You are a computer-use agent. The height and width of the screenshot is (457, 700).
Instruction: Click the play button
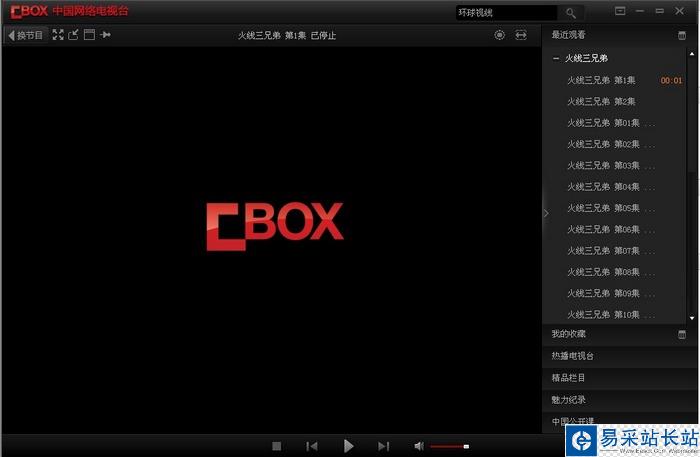click(x=348, y=446)
